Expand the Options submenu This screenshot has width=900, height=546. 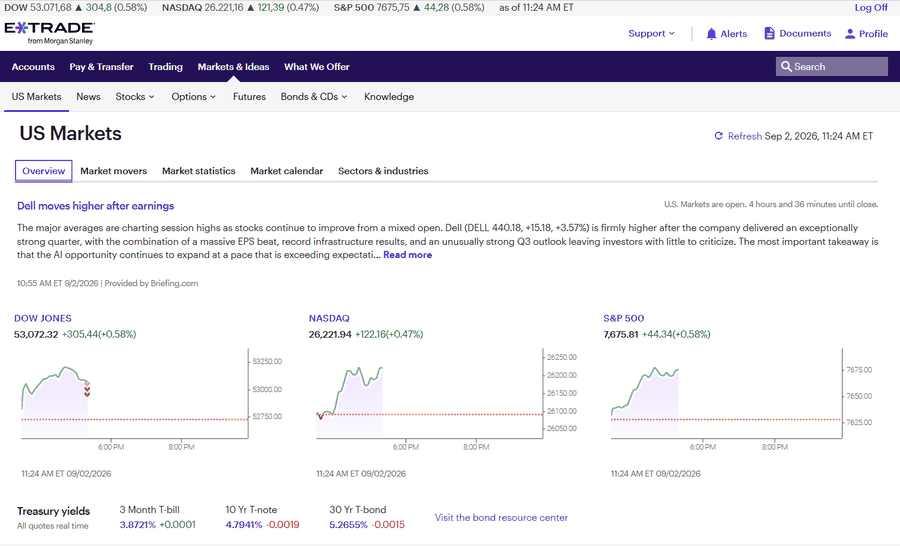click(x=193, y=96)
